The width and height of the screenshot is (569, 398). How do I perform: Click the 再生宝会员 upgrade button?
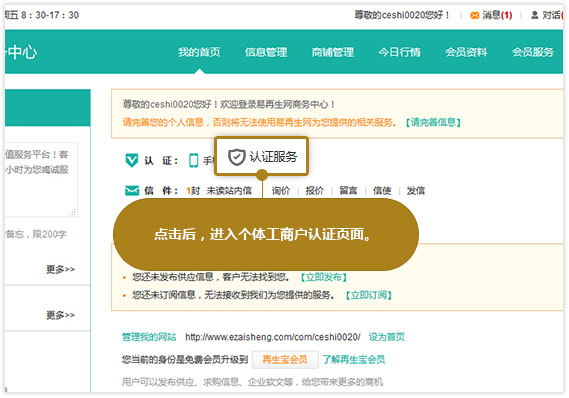pos(285,360)
